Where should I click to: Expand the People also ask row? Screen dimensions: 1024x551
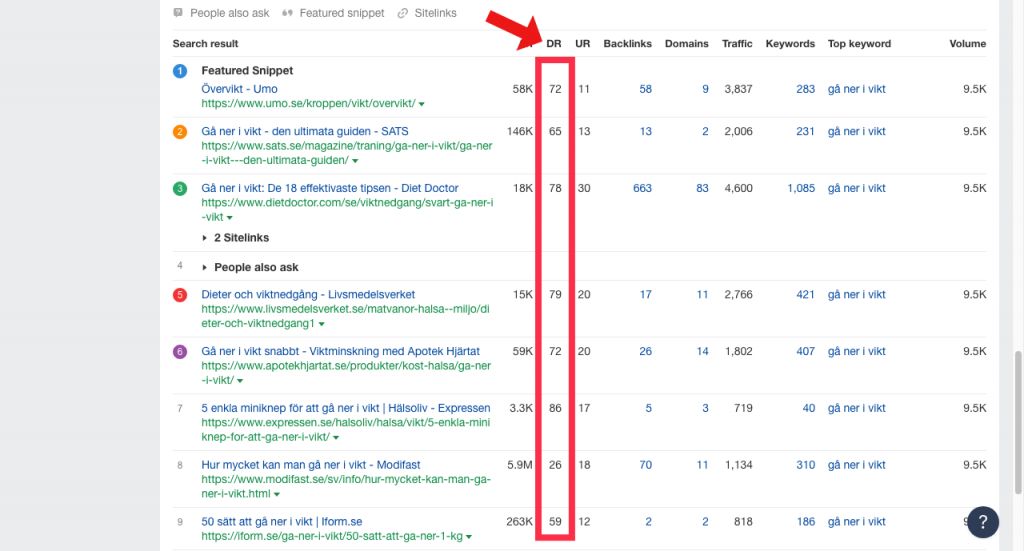pos(250,267)
